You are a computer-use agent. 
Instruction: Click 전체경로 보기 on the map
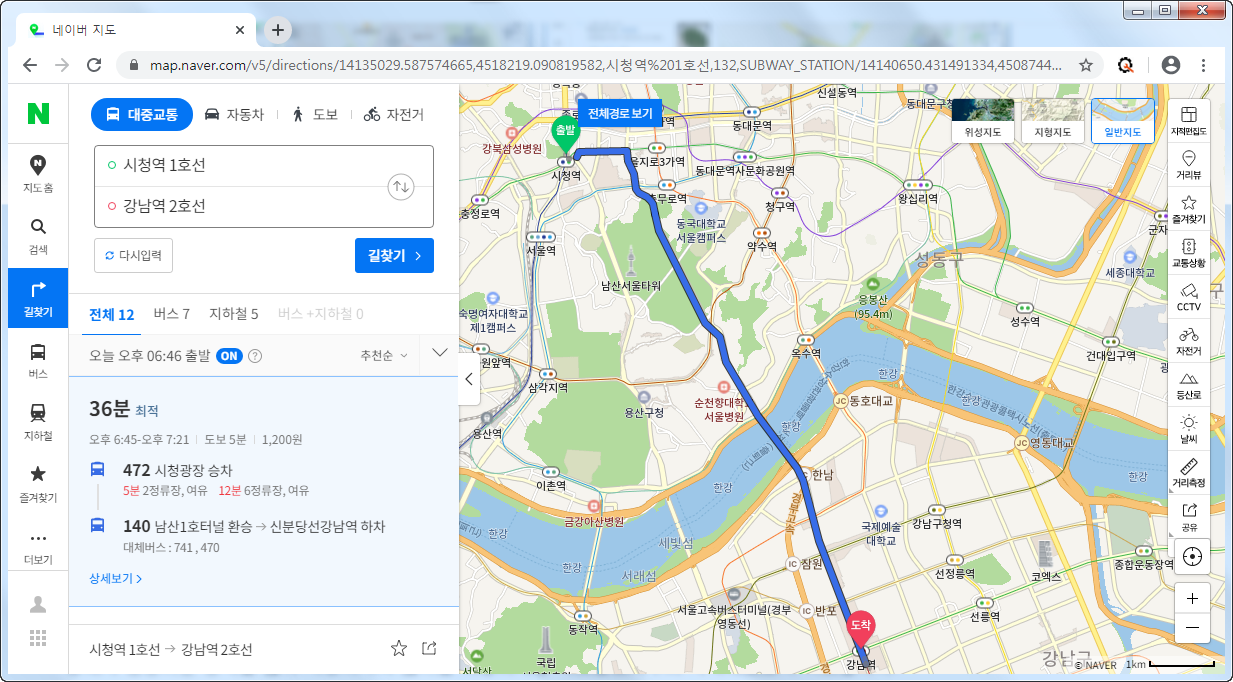coord(620,114)
